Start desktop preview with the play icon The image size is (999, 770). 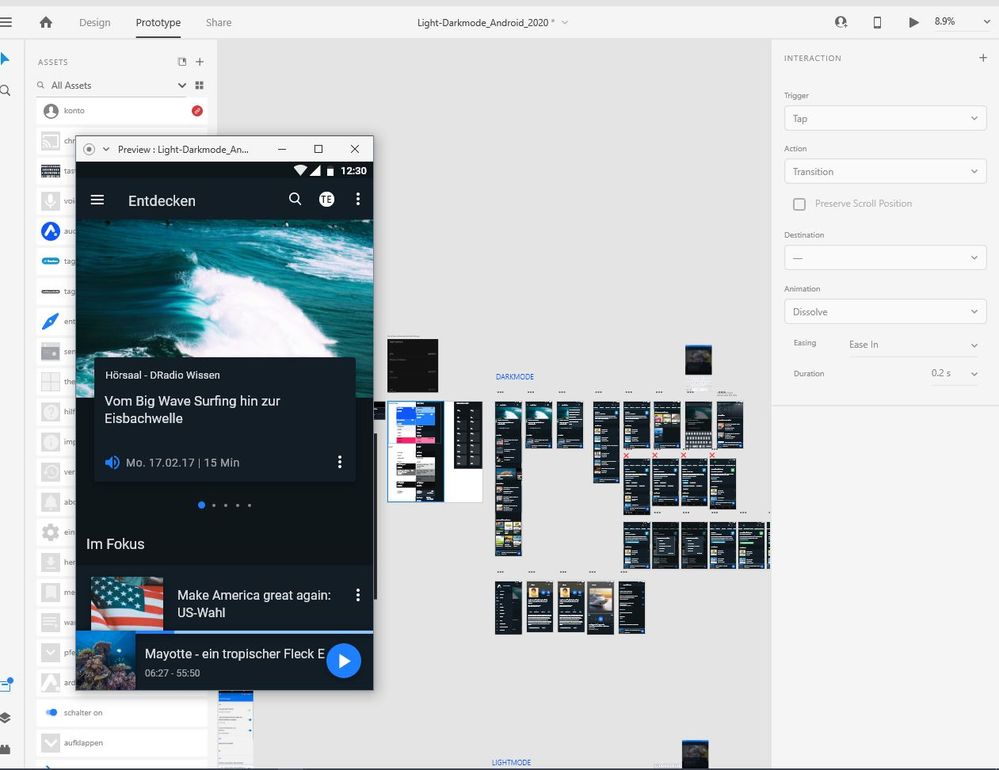914,22
